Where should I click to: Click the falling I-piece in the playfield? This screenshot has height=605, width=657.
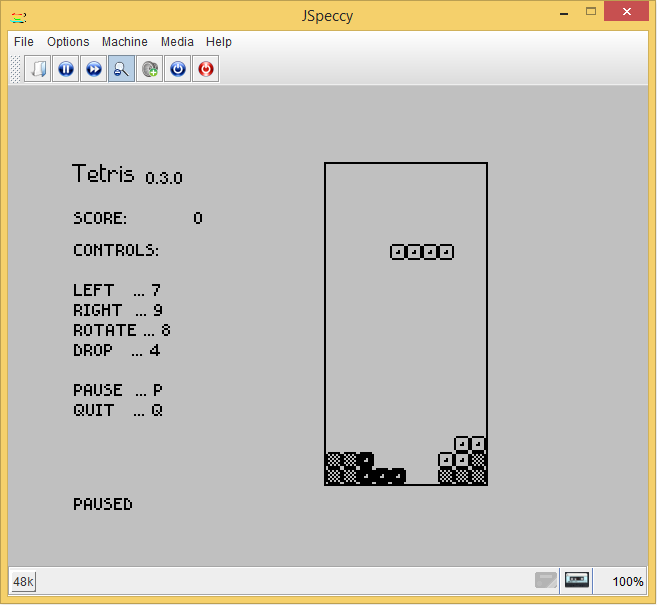(422, 252)
